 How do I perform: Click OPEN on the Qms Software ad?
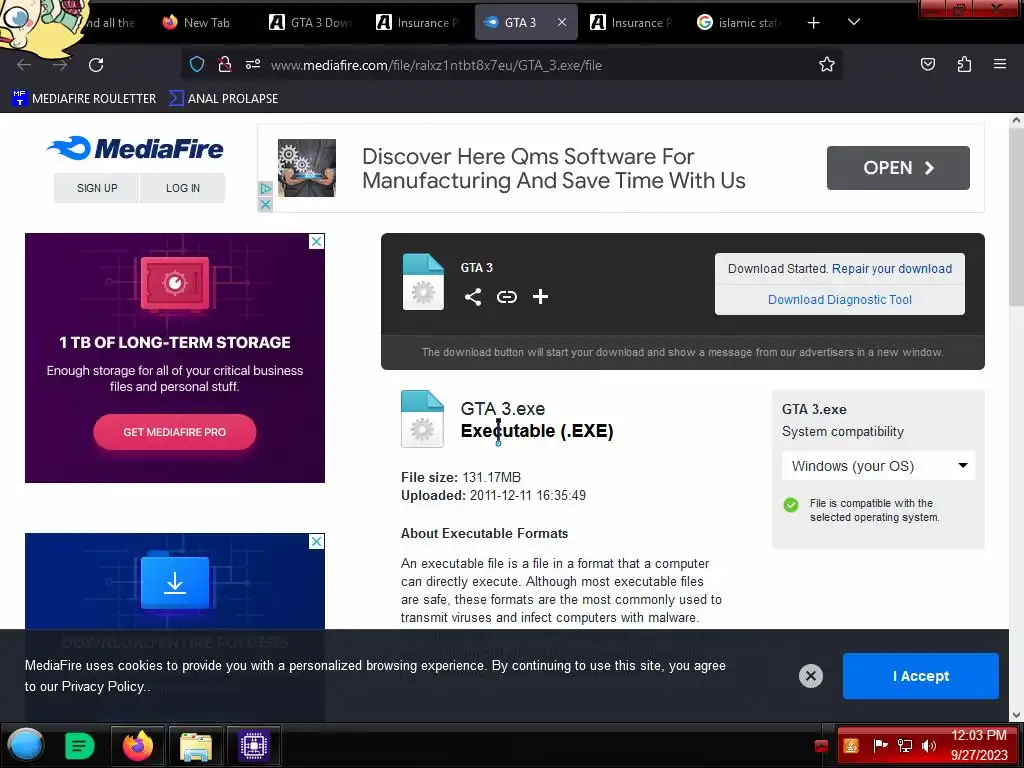click(898, 168)
